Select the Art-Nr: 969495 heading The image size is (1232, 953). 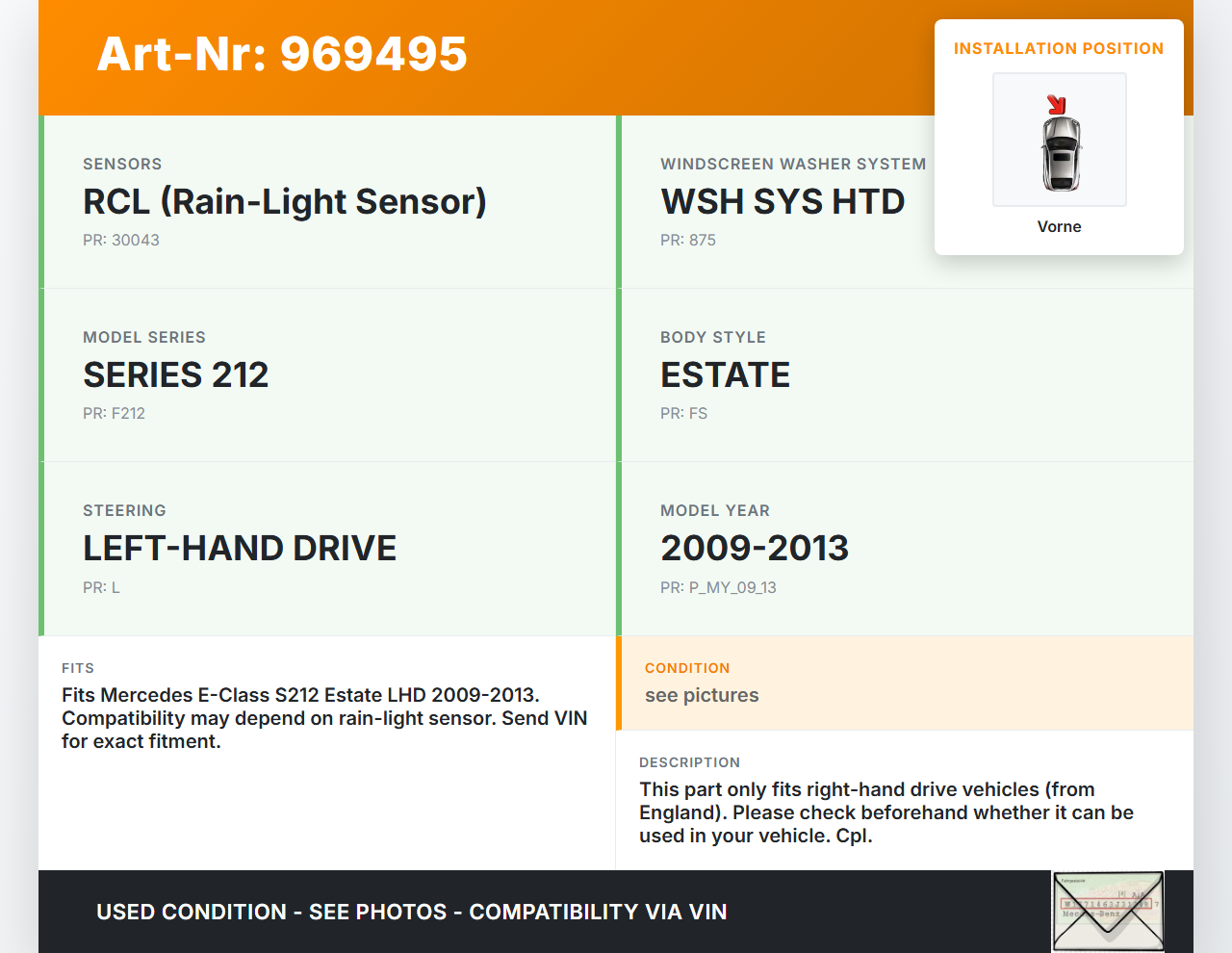282,54
